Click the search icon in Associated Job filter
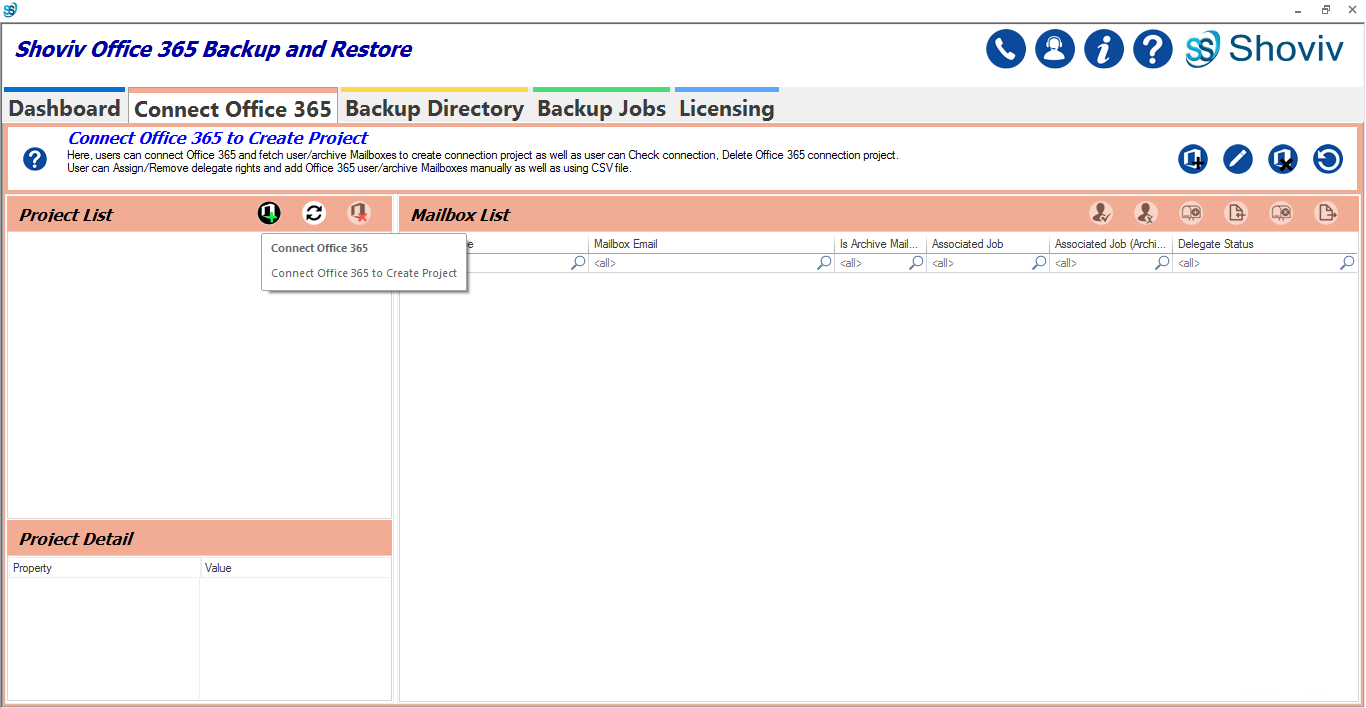 coord(1039,263)
